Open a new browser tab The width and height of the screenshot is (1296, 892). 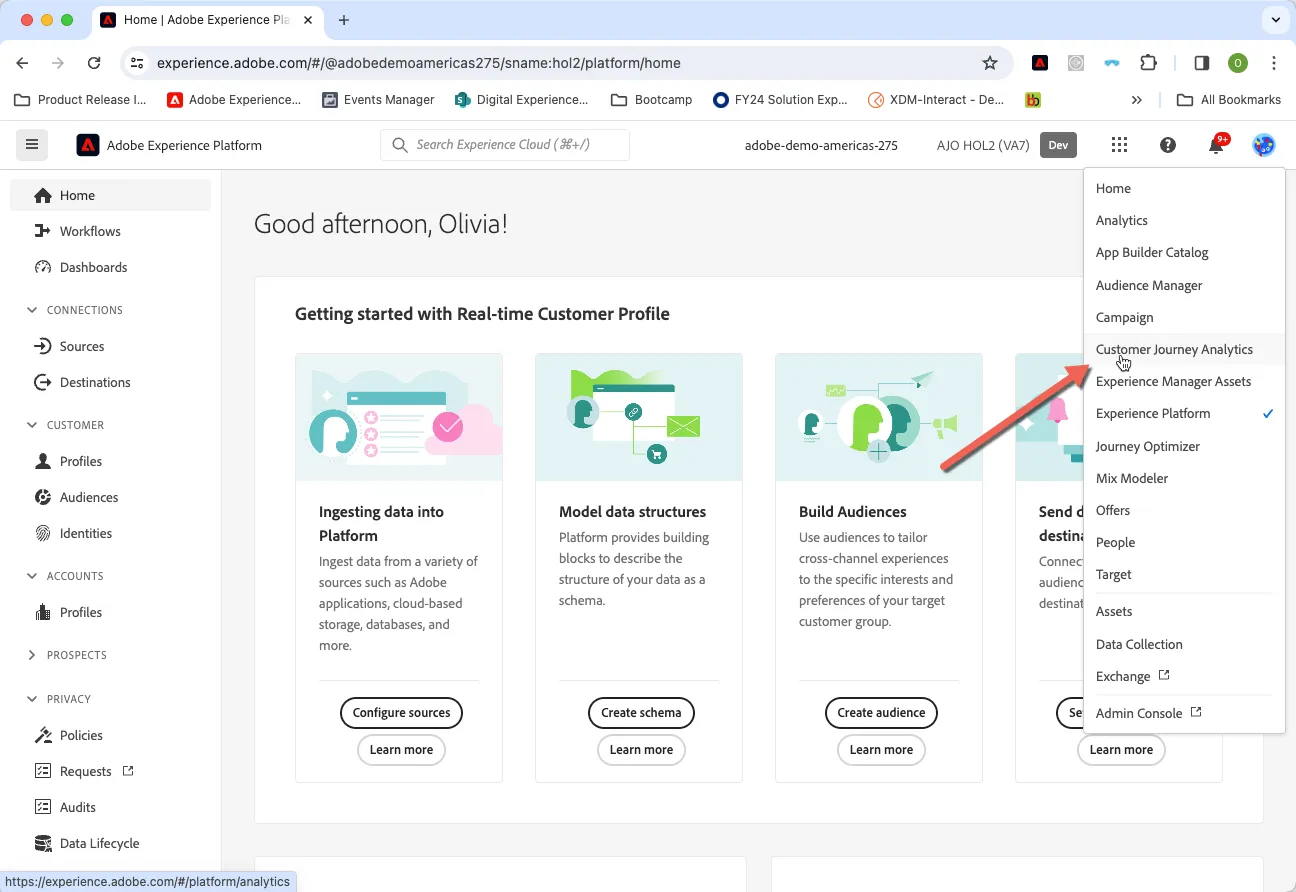pyautogui.click(x=344, y=20)
